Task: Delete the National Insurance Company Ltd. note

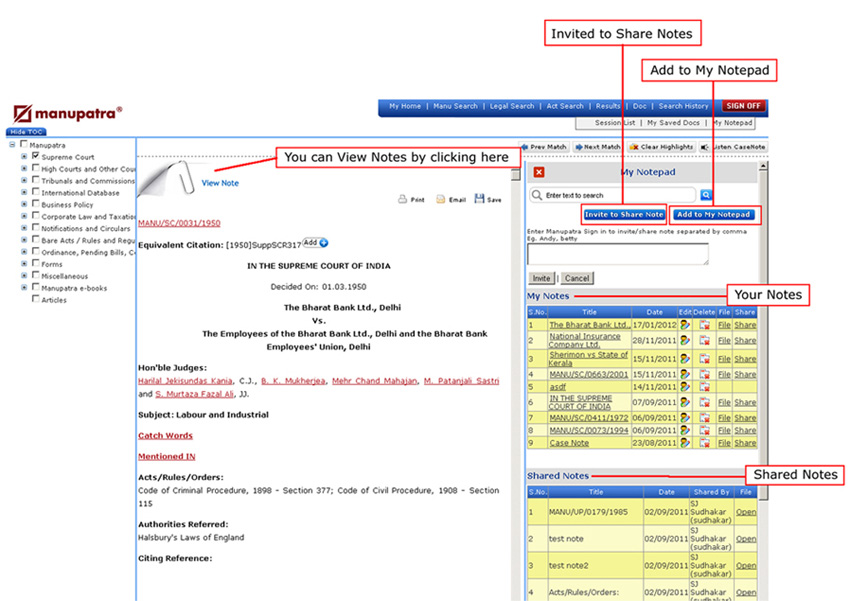Action: [x=704, y=340]
